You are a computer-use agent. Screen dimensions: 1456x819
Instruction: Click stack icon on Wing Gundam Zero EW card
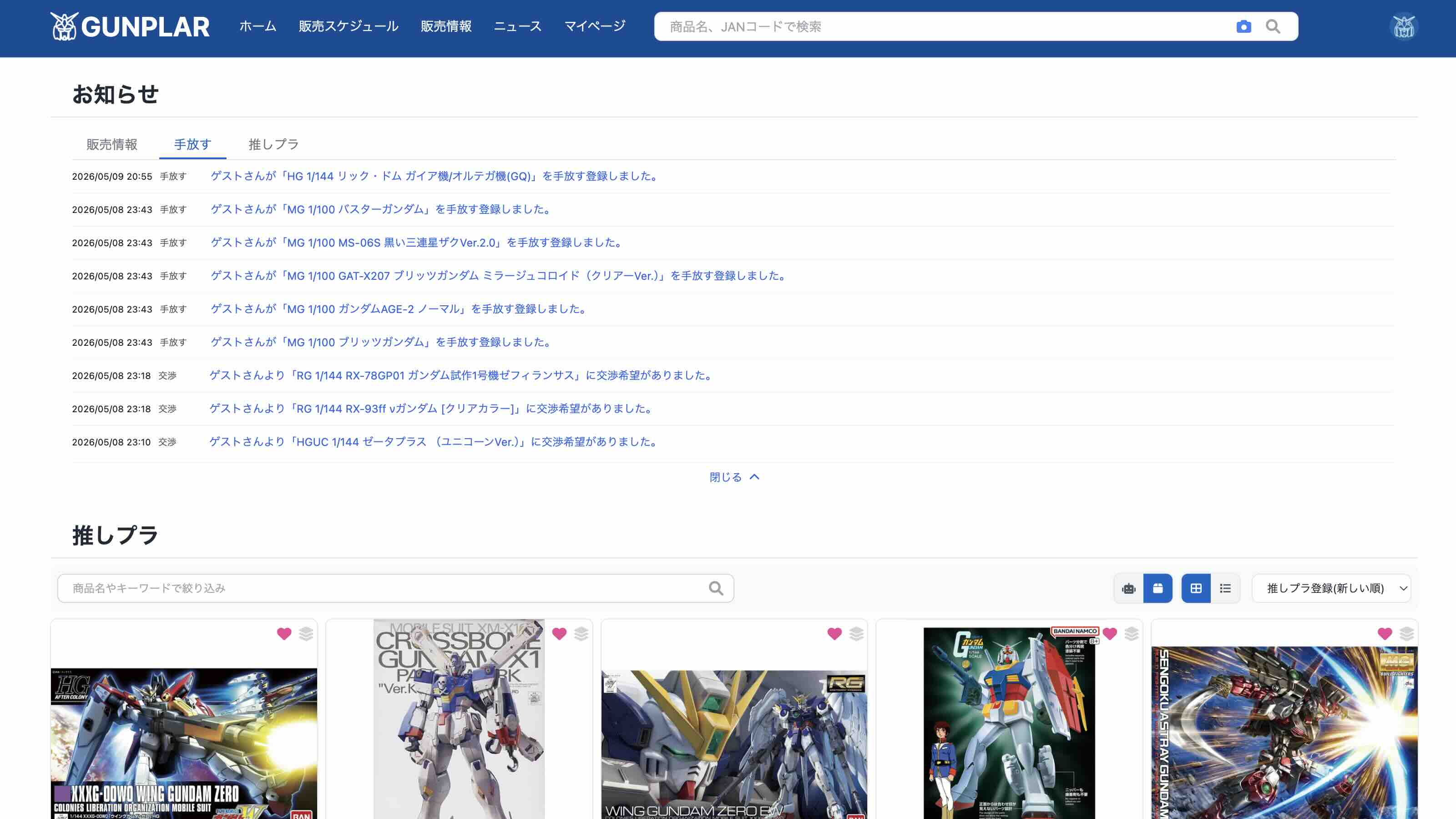tap(856, 634)
